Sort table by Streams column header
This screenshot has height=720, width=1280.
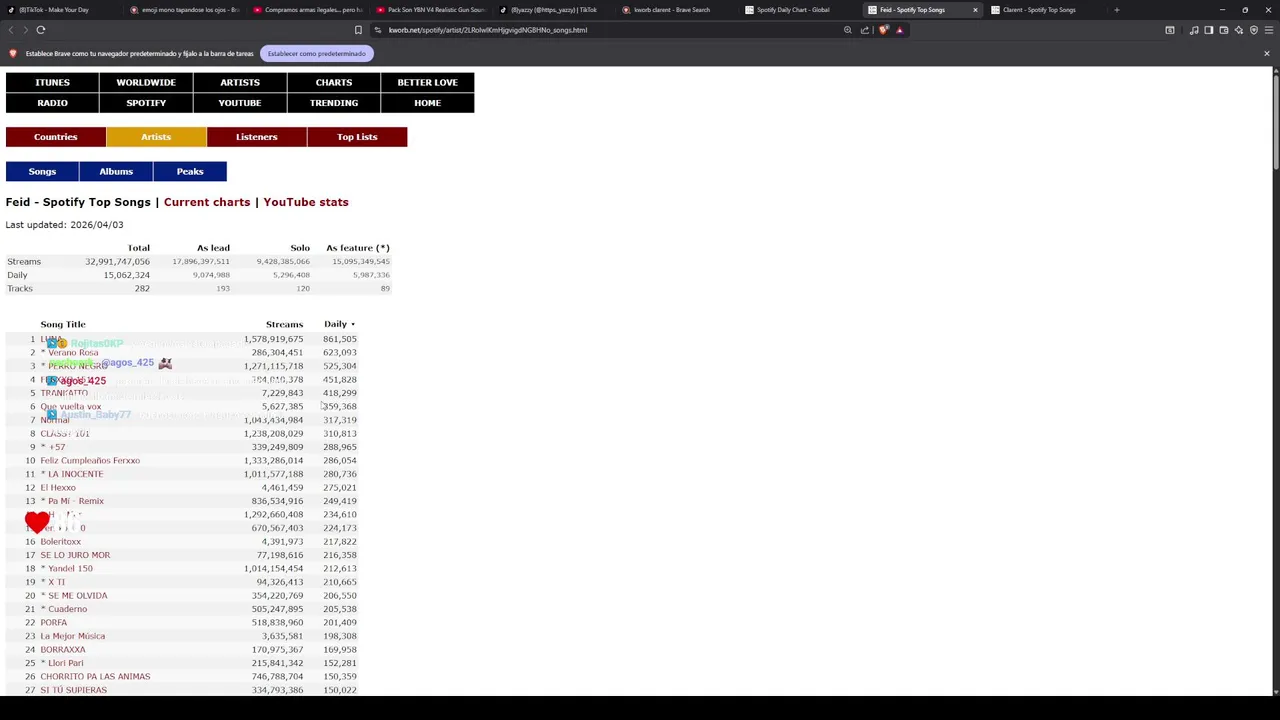click(284, 324)
